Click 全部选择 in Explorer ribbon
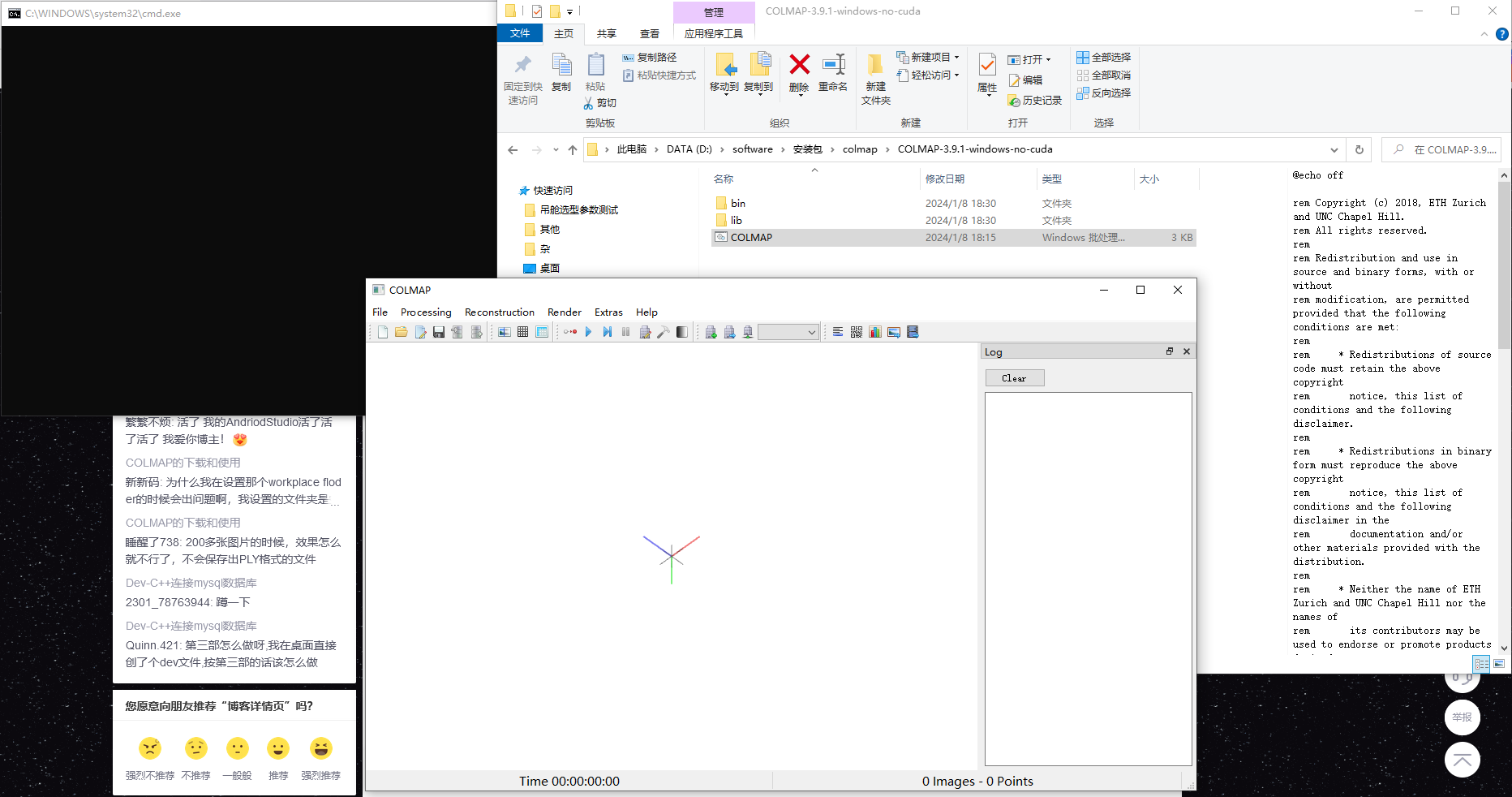Viewport: 1512px width, 797px height. point(1104,58)
